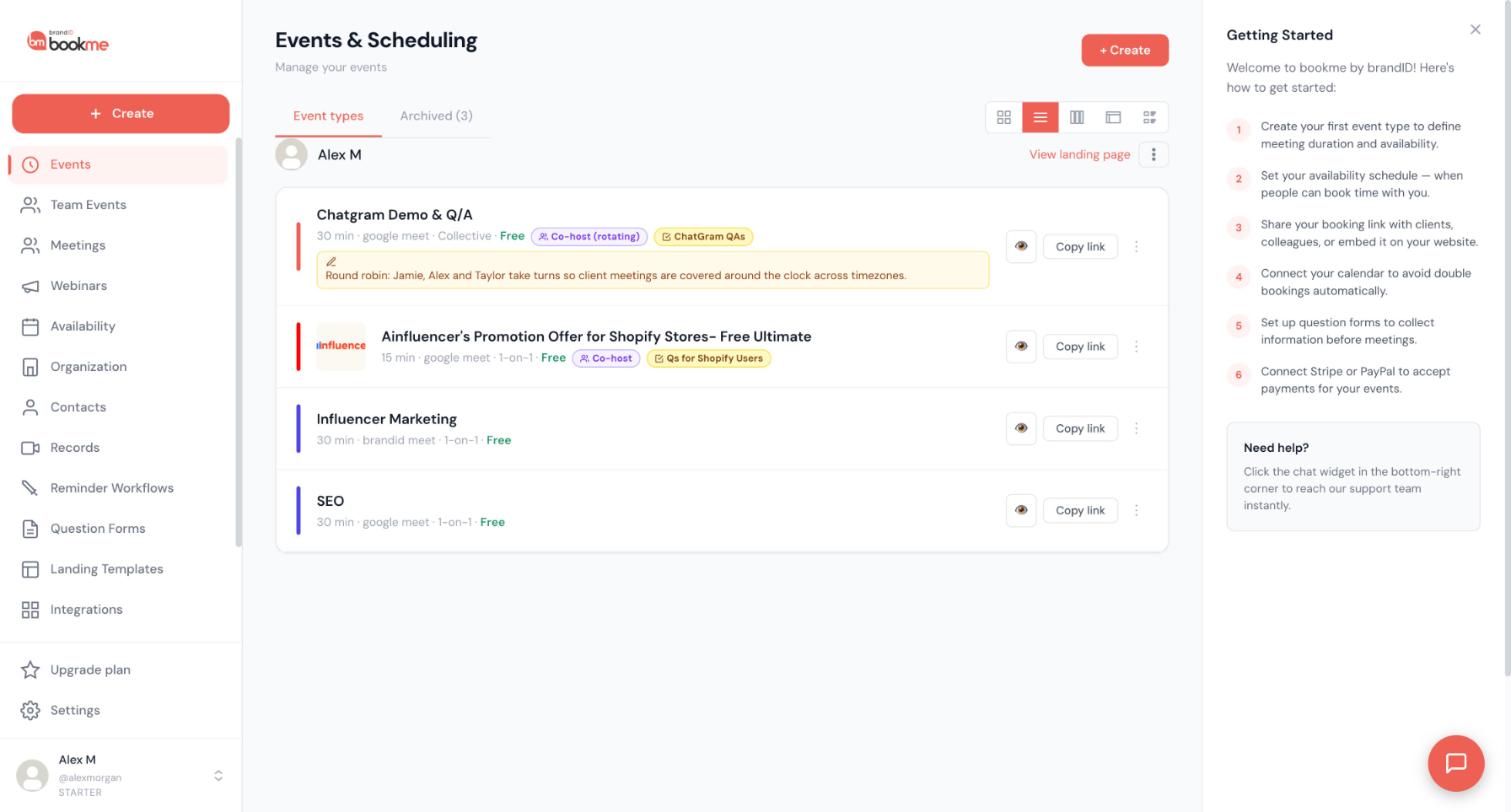
Task: Switch to the table view layout icon
Action: tap(1113, 117)
